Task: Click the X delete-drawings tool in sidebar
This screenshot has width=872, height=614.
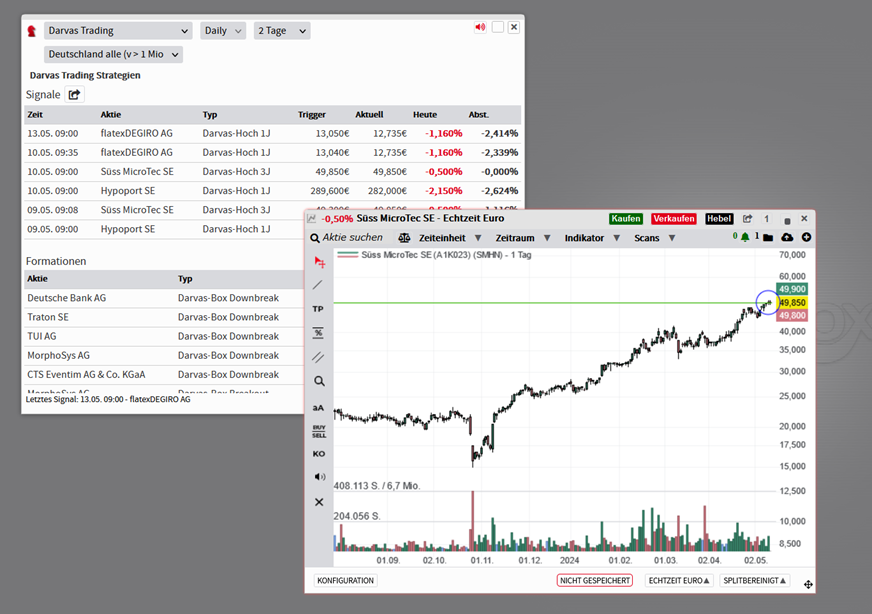Action: point(319,502)
